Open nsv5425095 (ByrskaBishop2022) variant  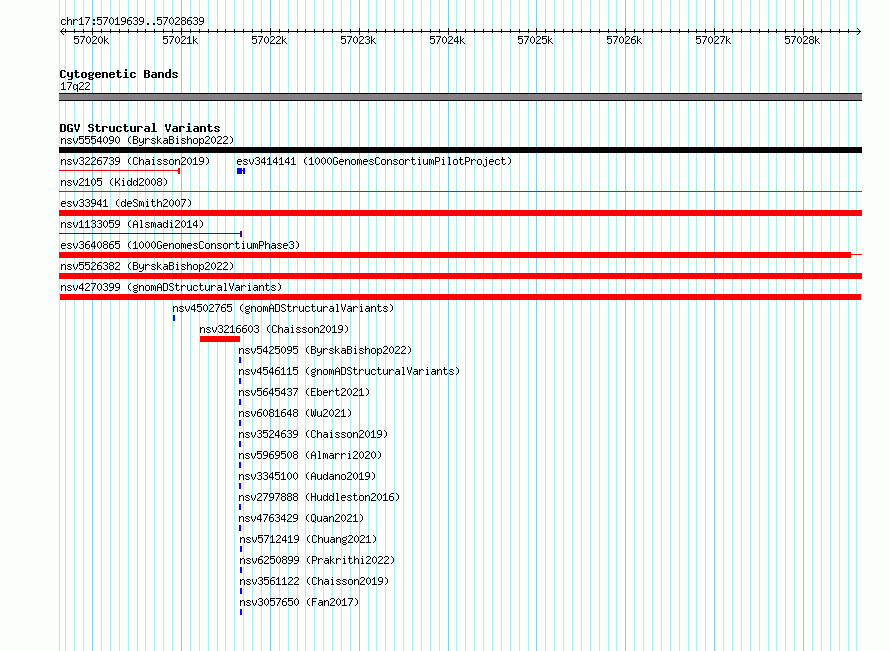point(325,350)
